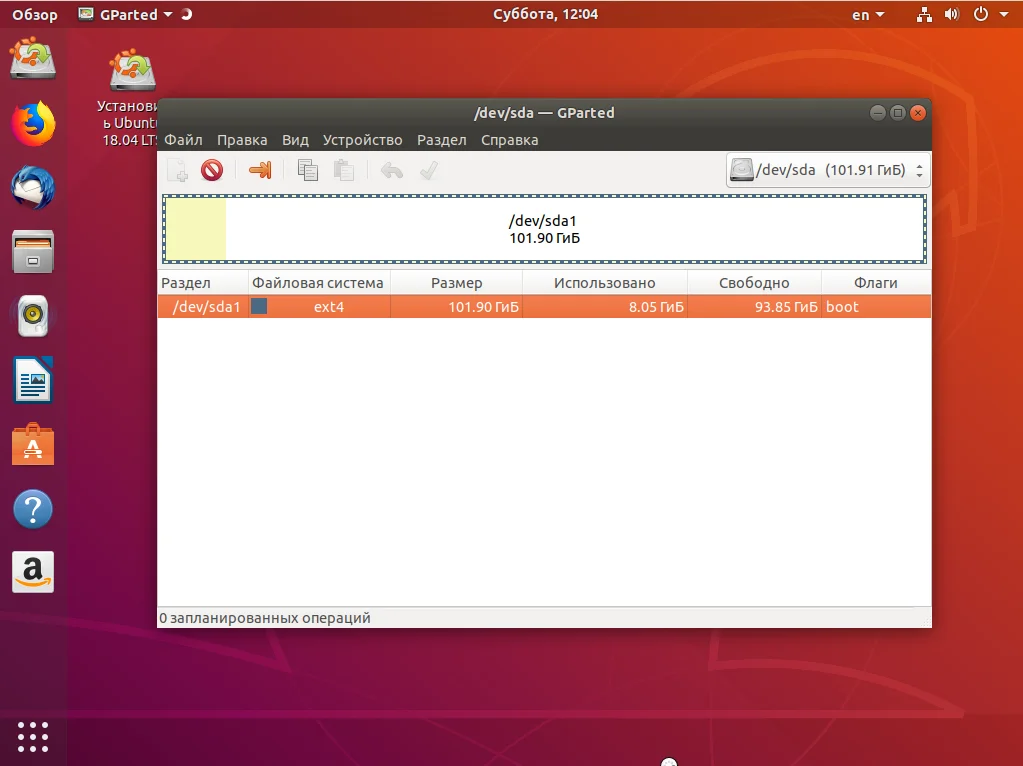This screenshot has width=1023, height=766.
Task: Click the apply all operations checkmark
Action: (x=429, y=171)
